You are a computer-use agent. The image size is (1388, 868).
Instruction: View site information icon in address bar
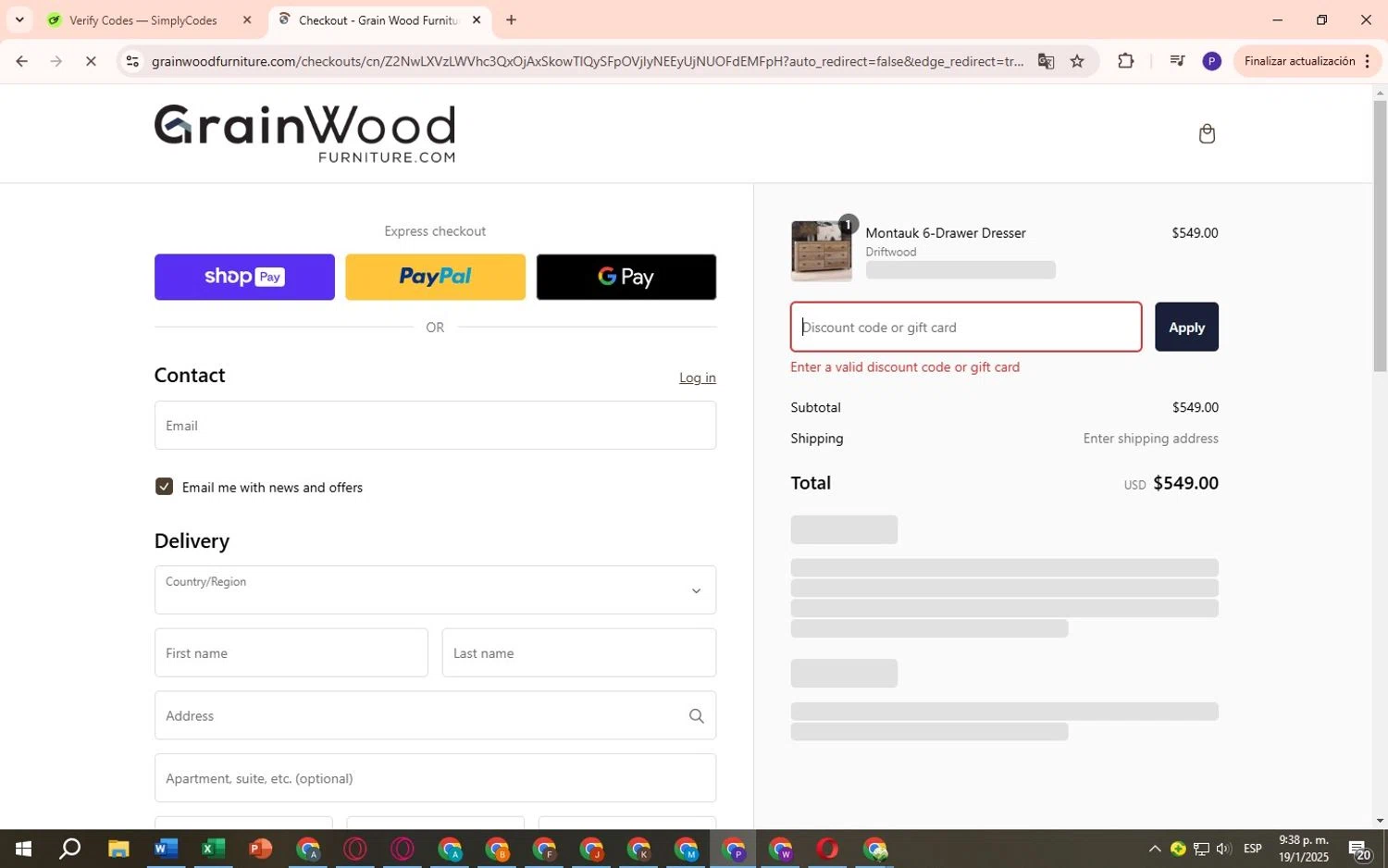click(132, 61)
